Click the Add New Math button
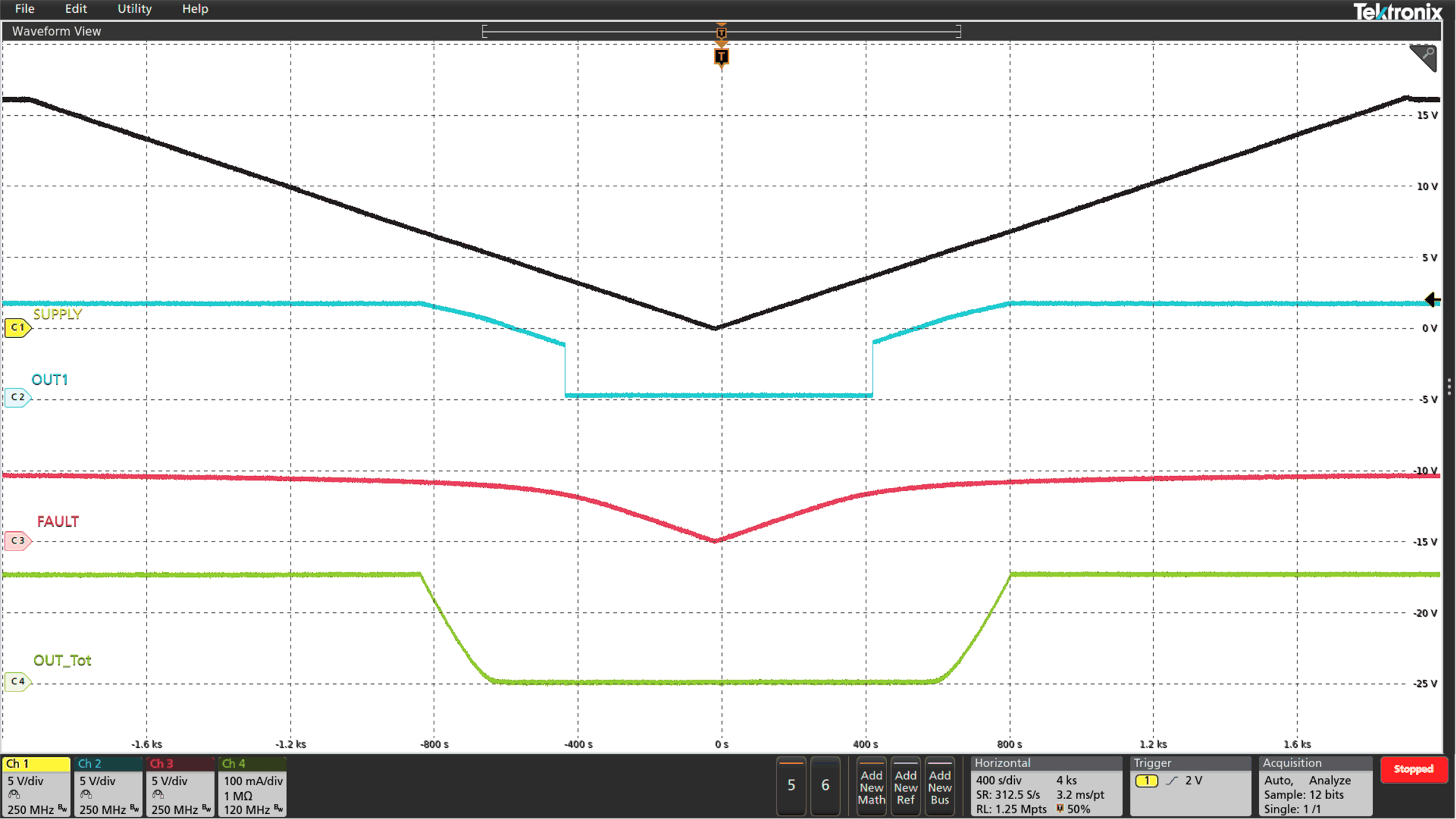This screenshot has height=819, width=1456. pyautogui.click(x=872, y=788)
